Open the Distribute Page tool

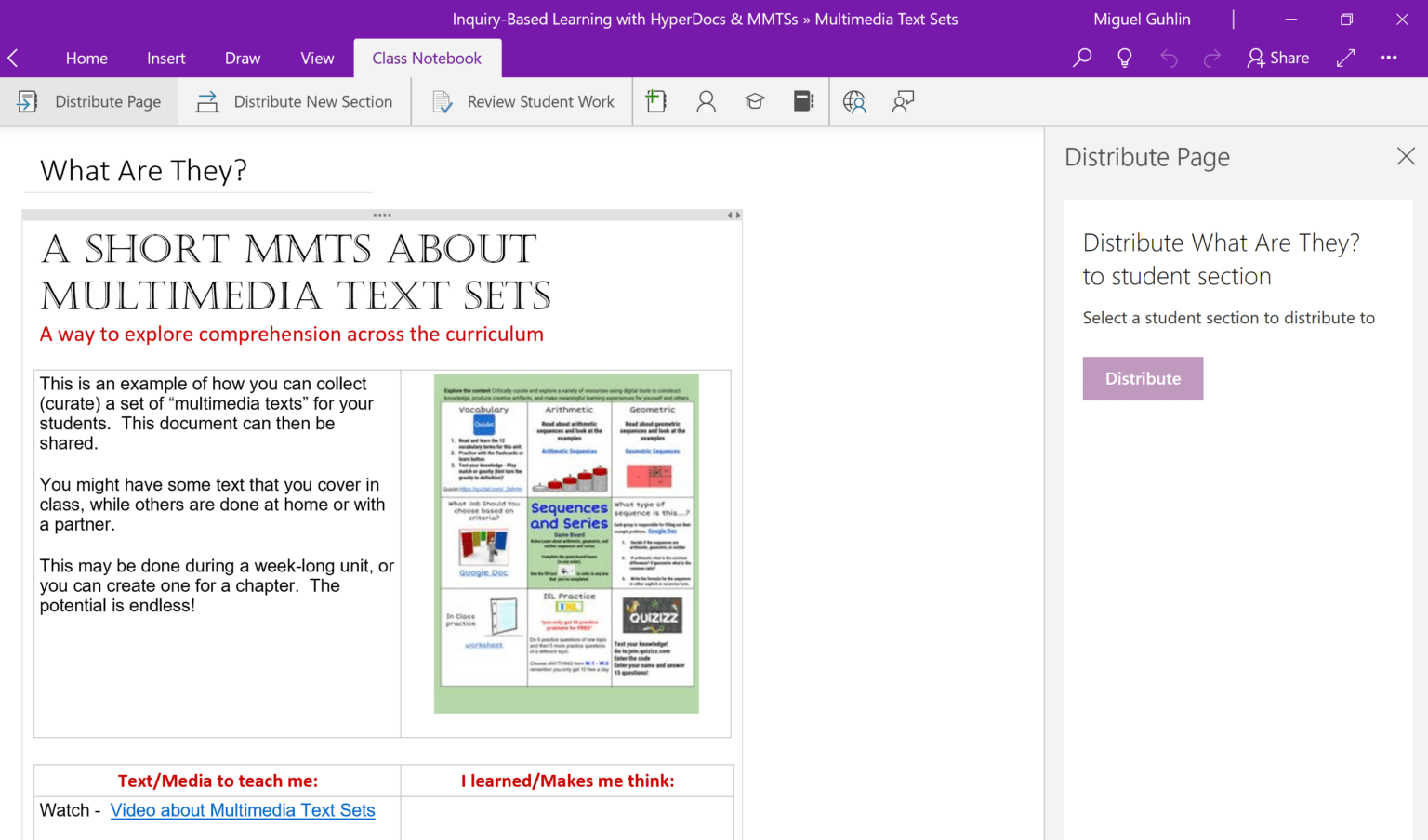pyautogui.click(x=90, y=101)
